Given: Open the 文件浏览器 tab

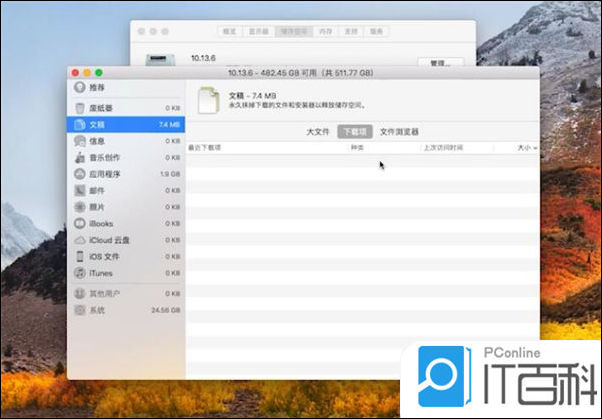Looking at the screenshot, I should (399, 132).
